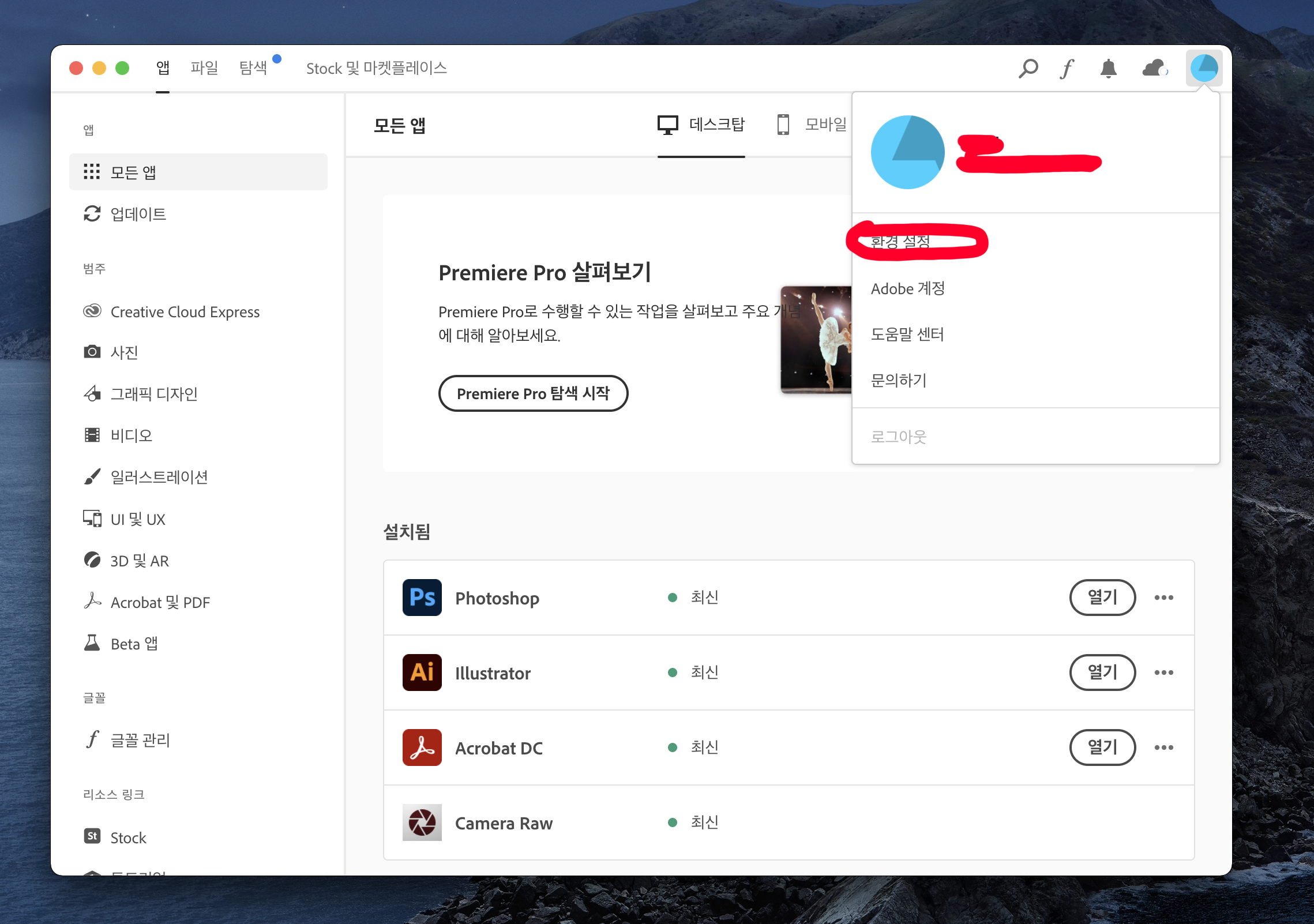1314x924 pixels.
Task: Click Premiere Pro 탐색 시작 button
Action: tap(533, 393)
